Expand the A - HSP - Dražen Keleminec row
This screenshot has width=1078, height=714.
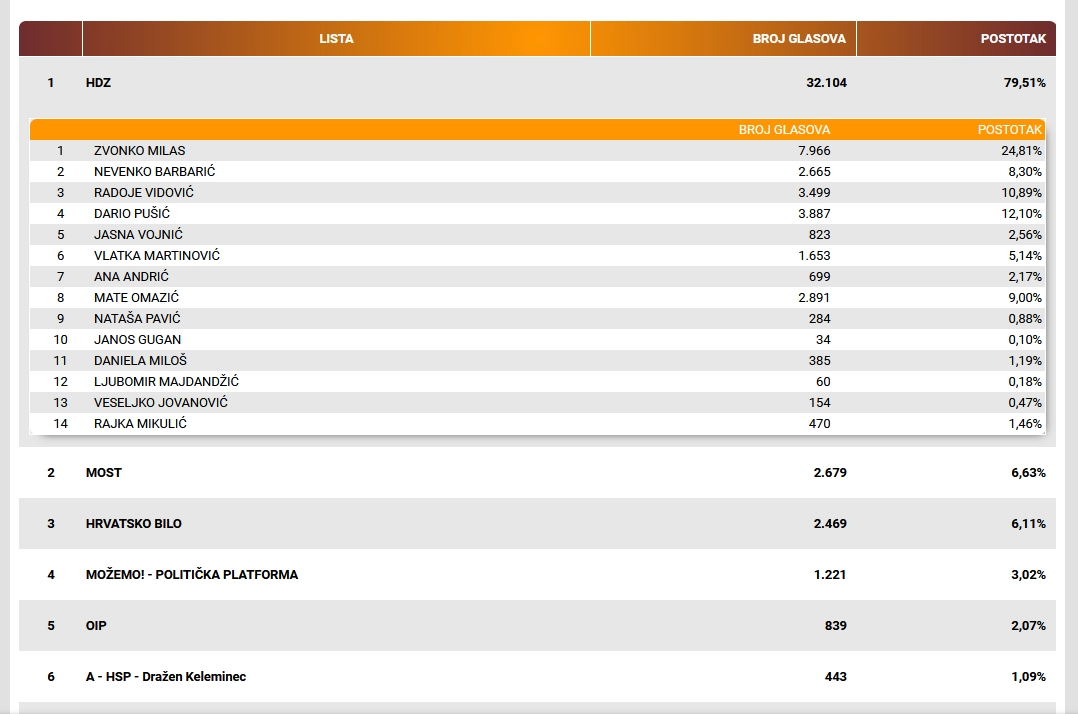point(537,676)
